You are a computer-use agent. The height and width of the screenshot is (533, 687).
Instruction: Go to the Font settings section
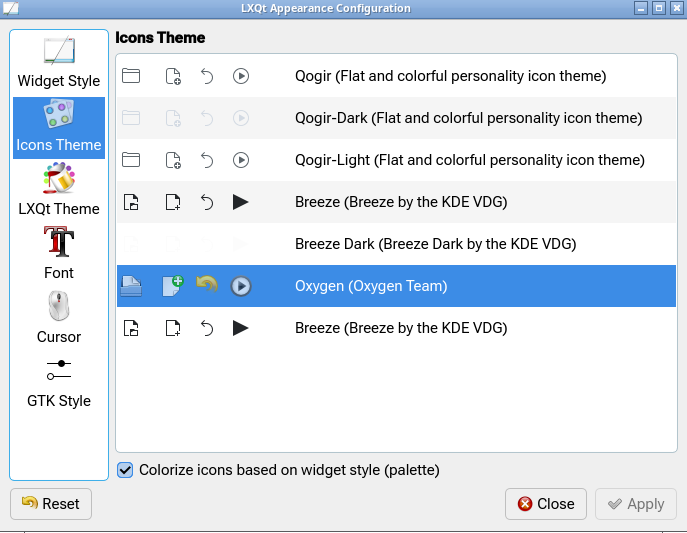[59, 255]
